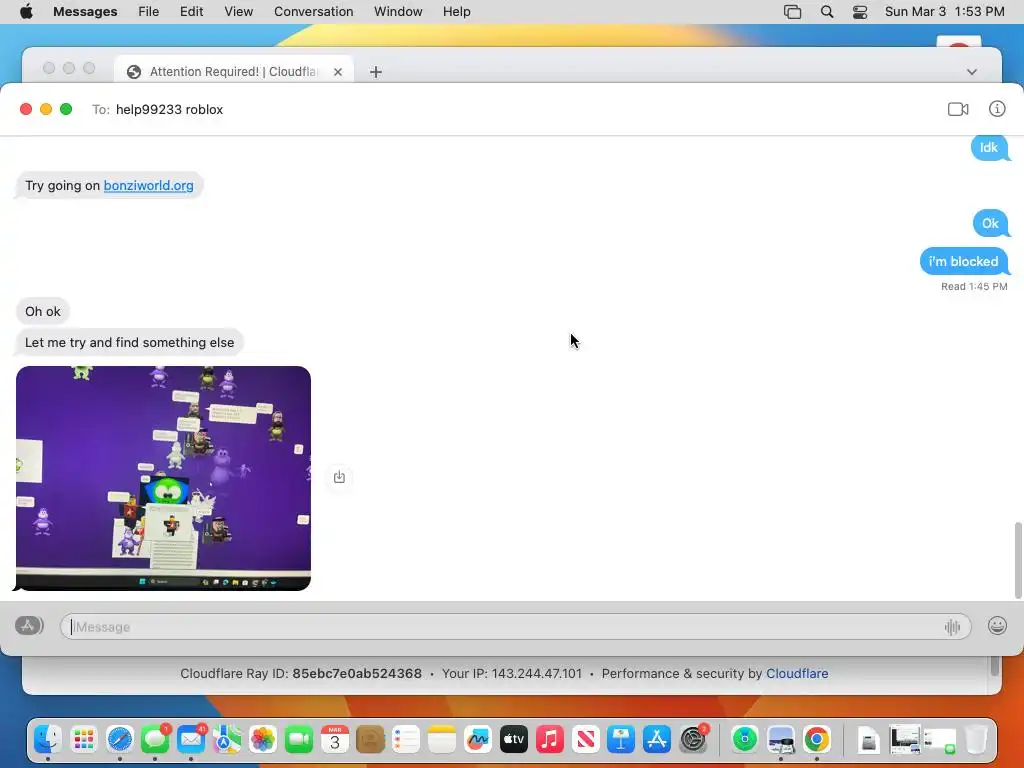The height and width of the screenshot is (768, 1024).
Task: Open Finder from the Dock
Action: pos(48,739)
